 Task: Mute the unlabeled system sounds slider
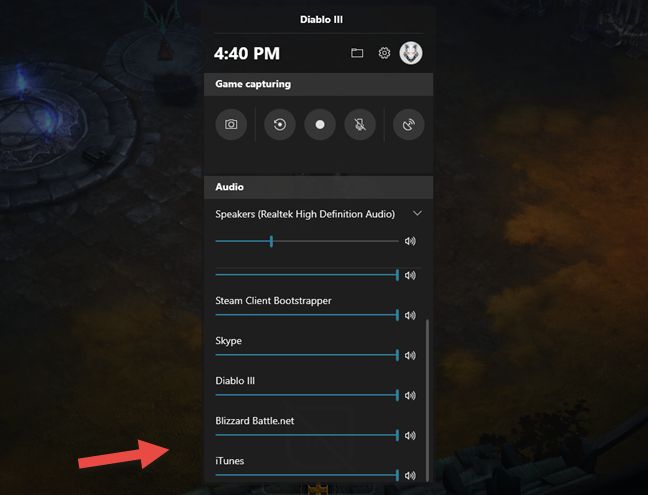(x=410, y=275)
